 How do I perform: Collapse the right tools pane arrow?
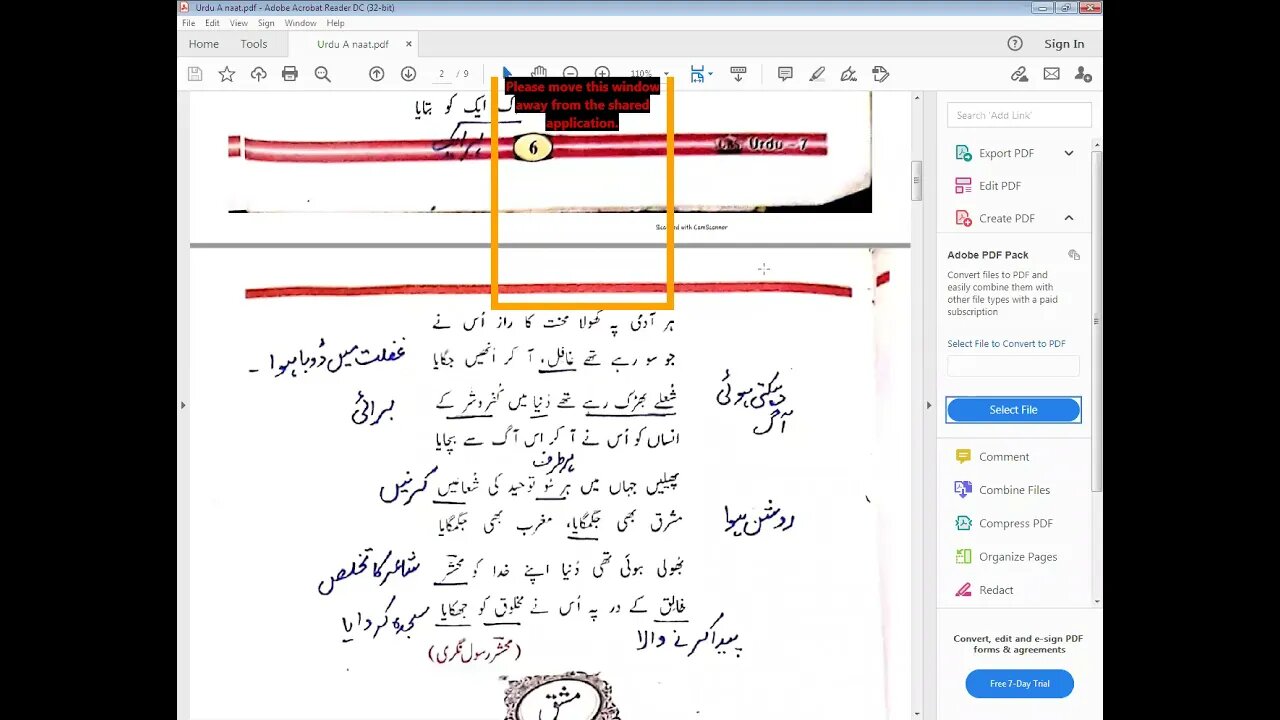[x=929, y=405]
